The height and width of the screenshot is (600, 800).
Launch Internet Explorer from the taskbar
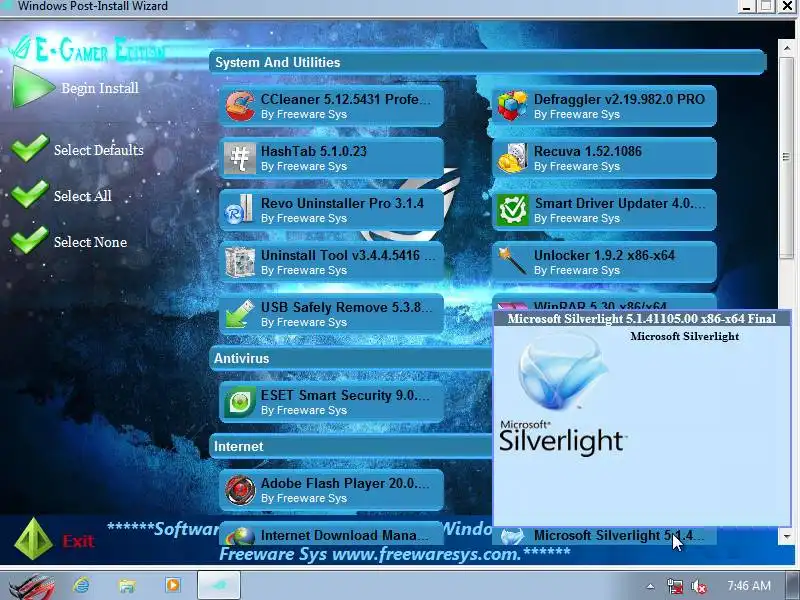81,585
